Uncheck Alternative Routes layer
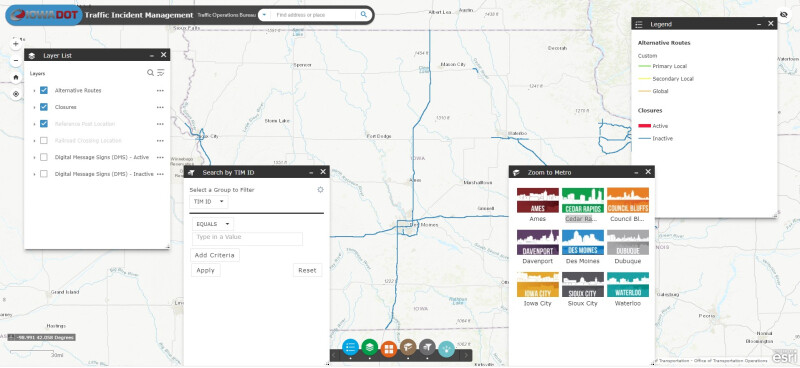800x368 pixels. click(44, 90)
